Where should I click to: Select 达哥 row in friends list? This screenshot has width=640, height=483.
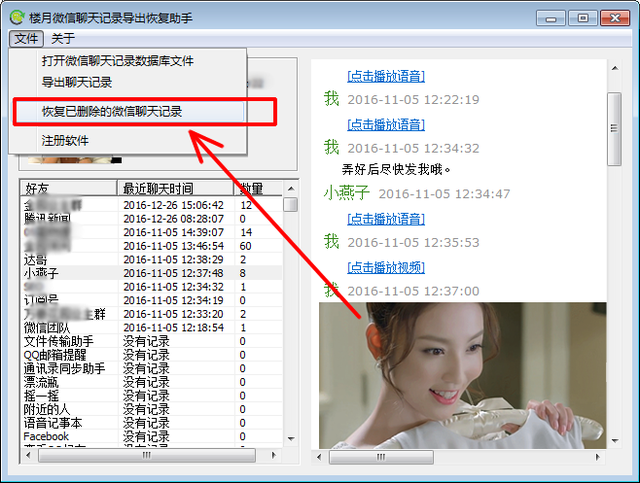pyautogui.click(x=151, y=260)
